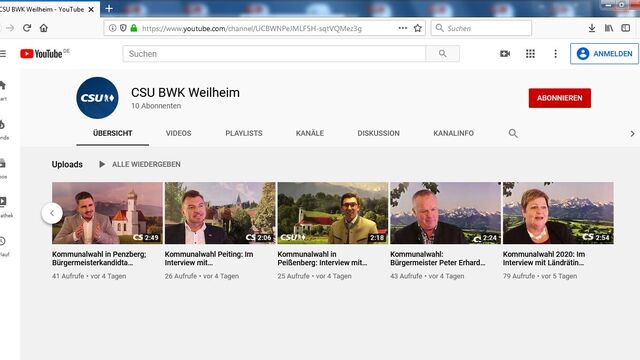Click the tracking protection shield icon
The height and width of the screenshot is (360, 640).
(123, 28)
